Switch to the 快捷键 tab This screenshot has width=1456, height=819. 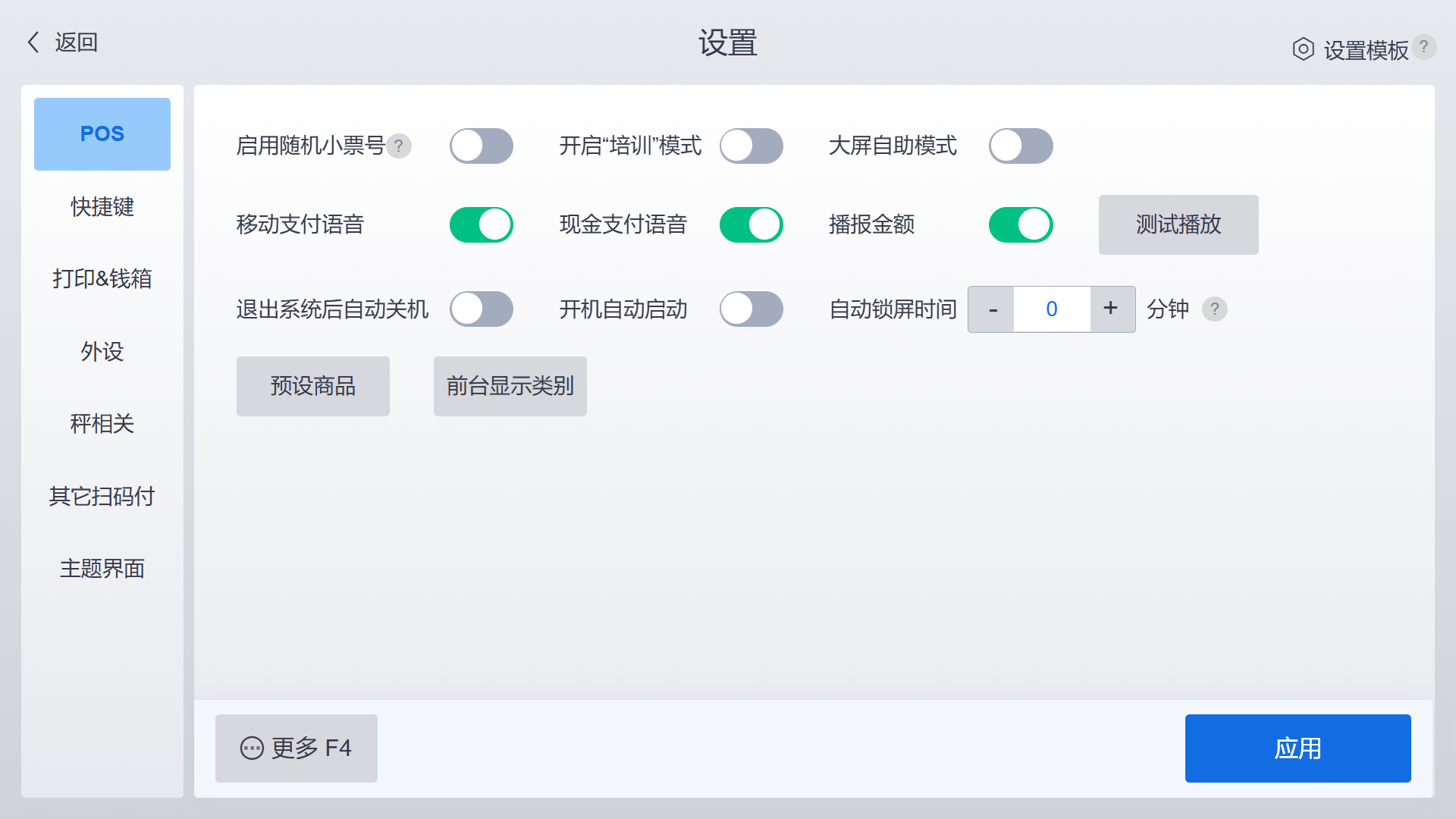pyautogui.click(x=102, y=206)
